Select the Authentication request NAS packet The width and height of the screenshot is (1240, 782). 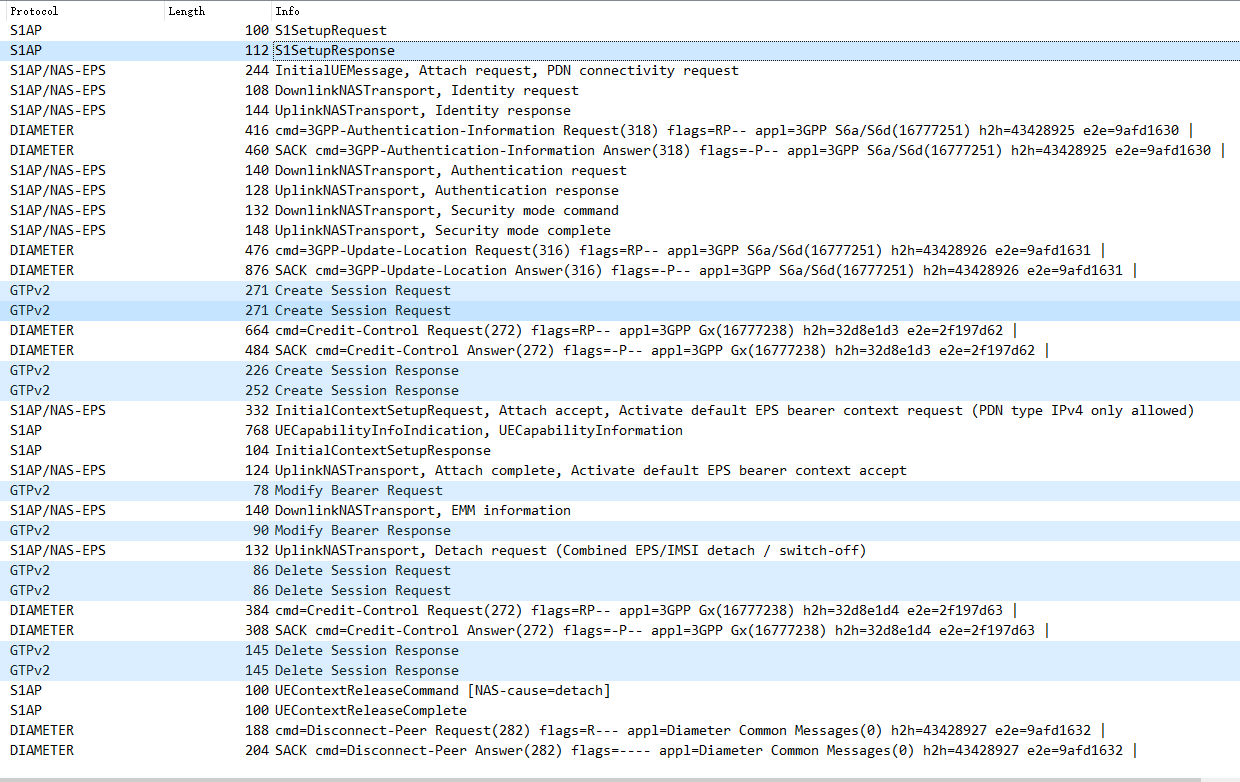[x=620, y=171]
